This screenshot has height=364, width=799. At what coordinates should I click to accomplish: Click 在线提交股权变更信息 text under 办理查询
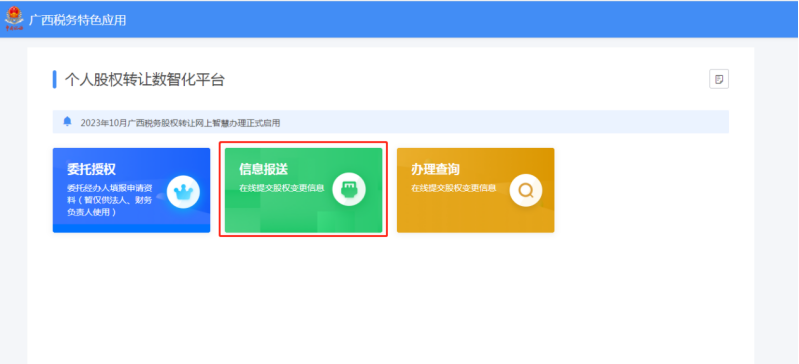pos(454,188)
